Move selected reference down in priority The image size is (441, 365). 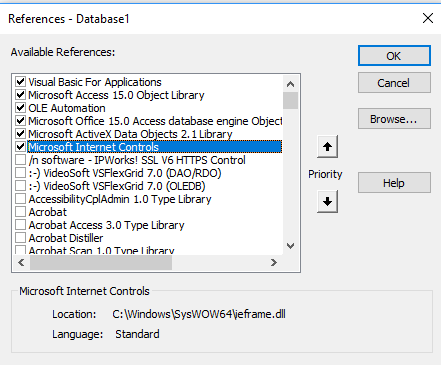tap(327, 201)
